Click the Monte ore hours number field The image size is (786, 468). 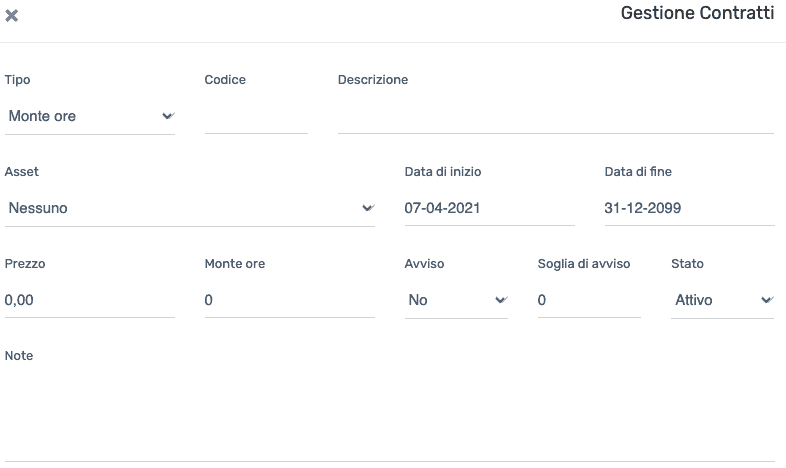point(290,300)
